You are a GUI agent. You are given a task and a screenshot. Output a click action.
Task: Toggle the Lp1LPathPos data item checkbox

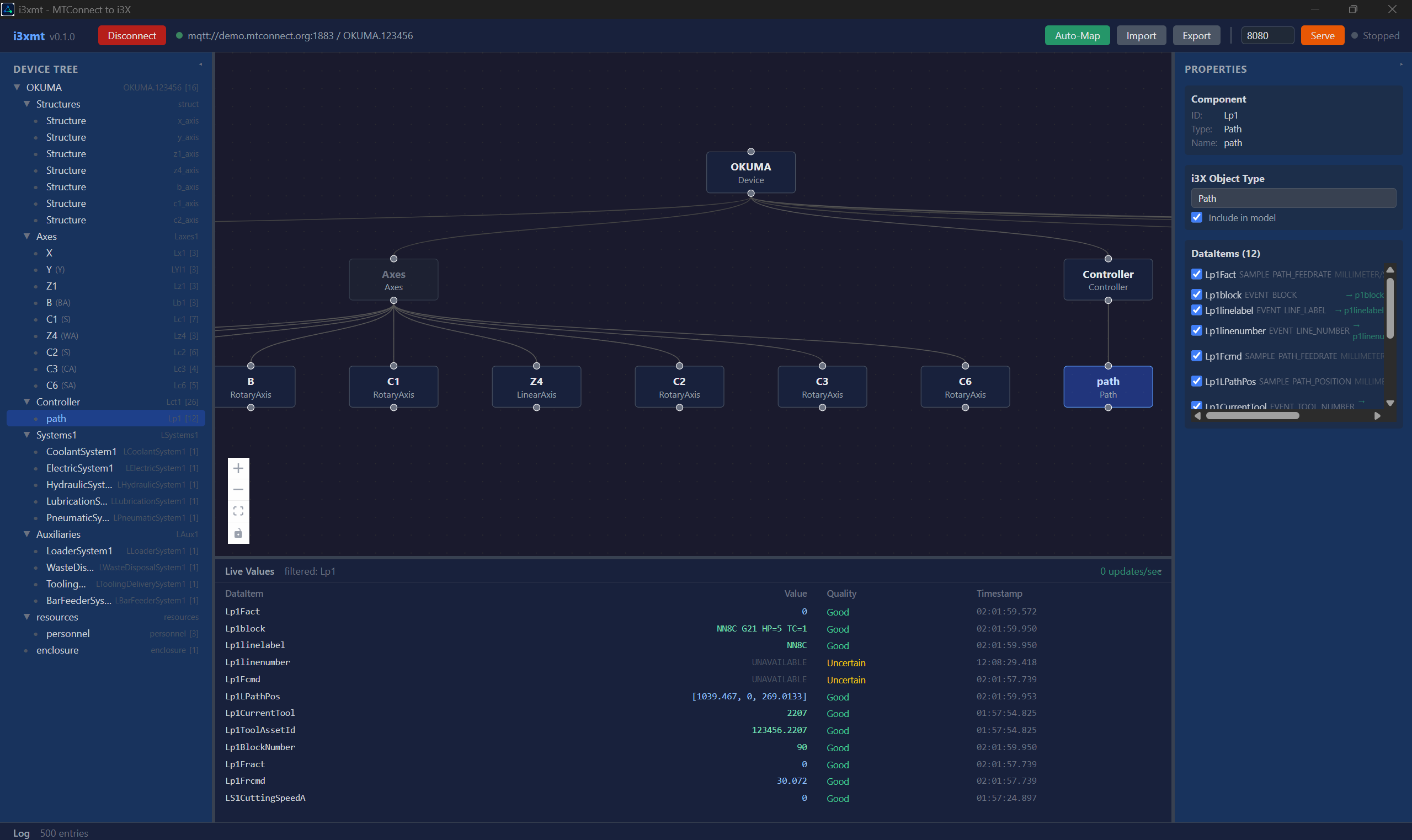point(1196,381)
